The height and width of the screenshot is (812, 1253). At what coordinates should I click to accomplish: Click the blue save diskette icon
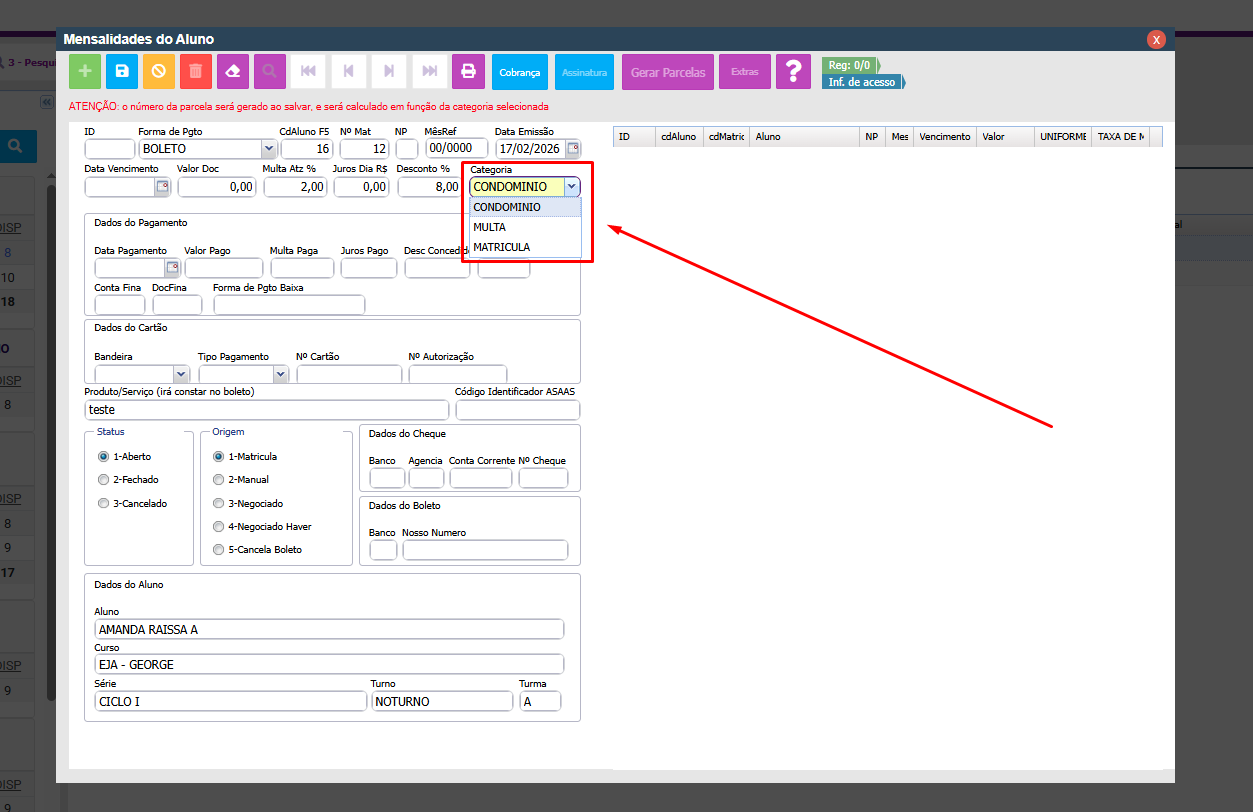(x=121, y=72)
